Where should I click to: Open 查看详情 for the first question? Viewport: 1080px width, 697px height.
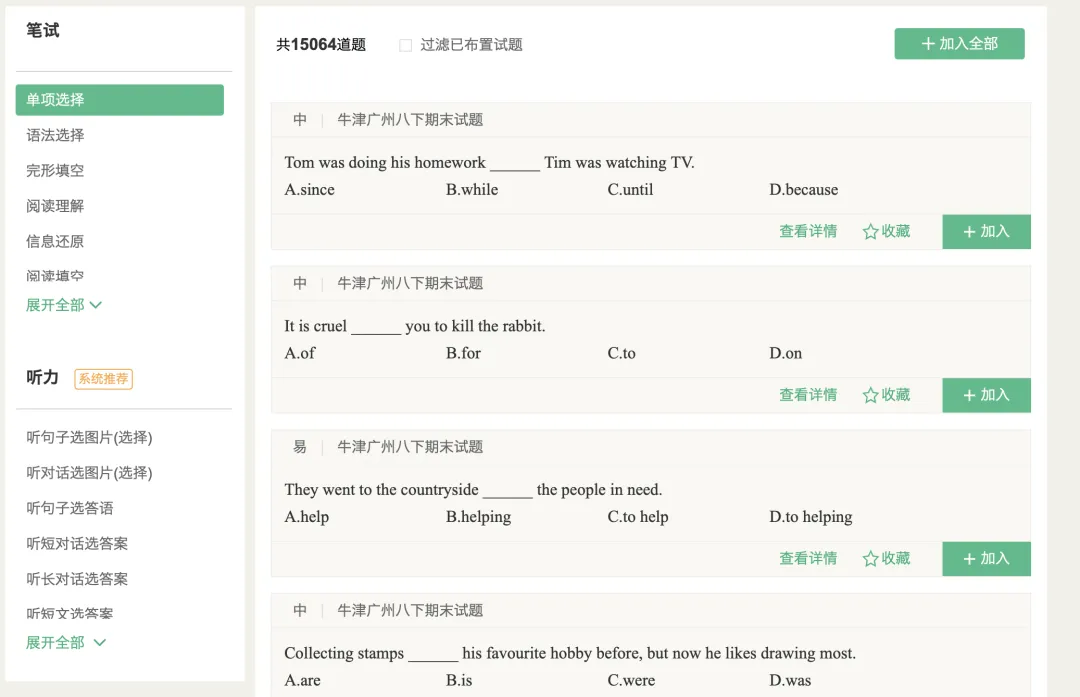808,231
